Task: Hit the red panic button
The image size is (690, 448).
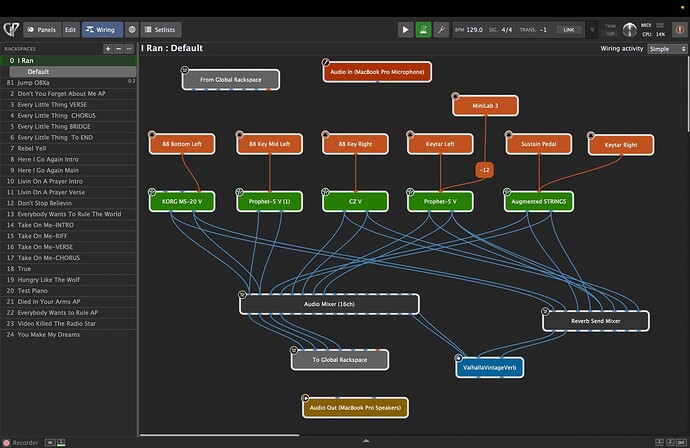Action: [x=679, y=29]
